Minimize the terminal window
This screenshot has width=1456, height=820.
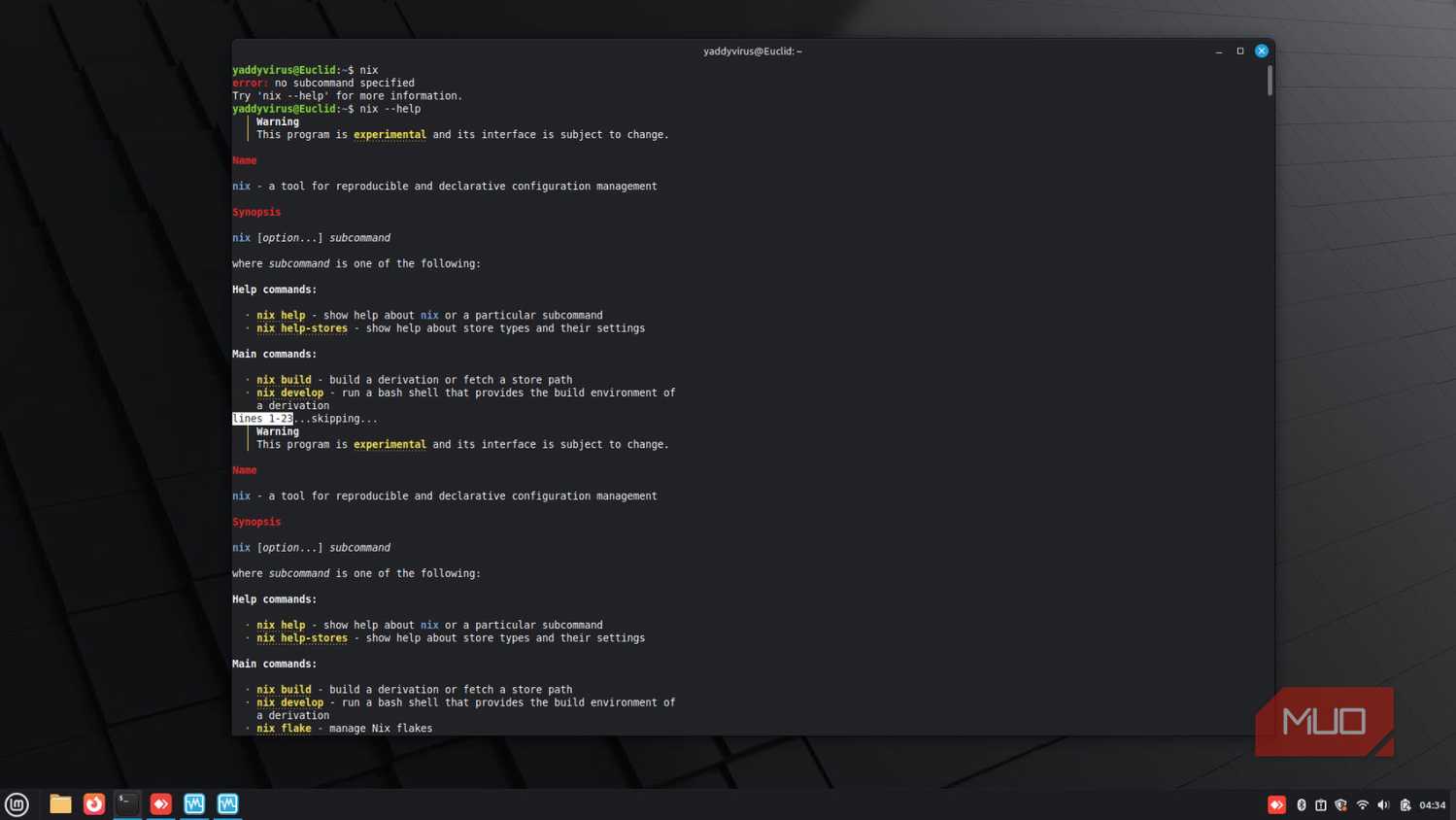[1219, 51]
